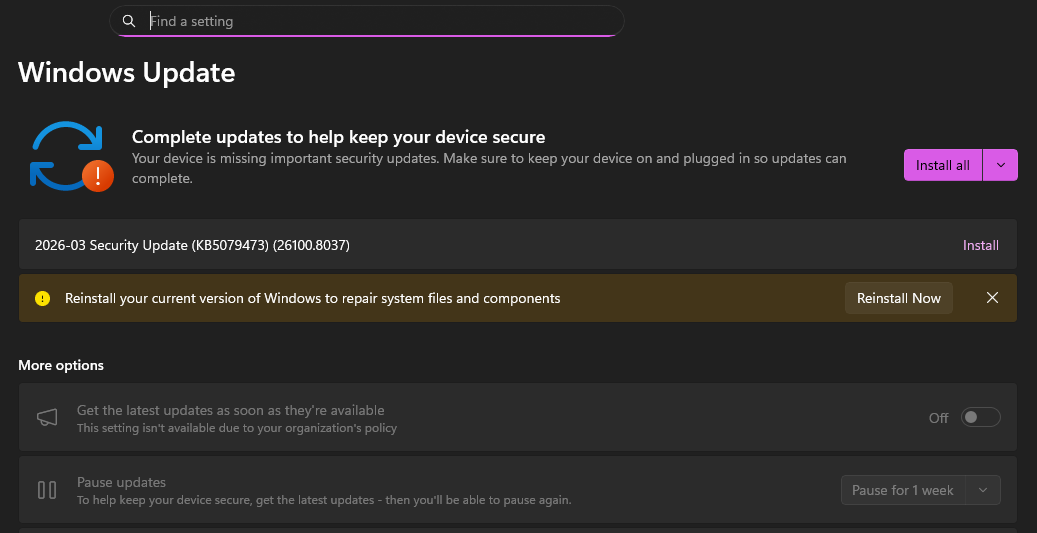Click the Install link for KB5079473
1037x533 pixels.
[x=980, y=245]
